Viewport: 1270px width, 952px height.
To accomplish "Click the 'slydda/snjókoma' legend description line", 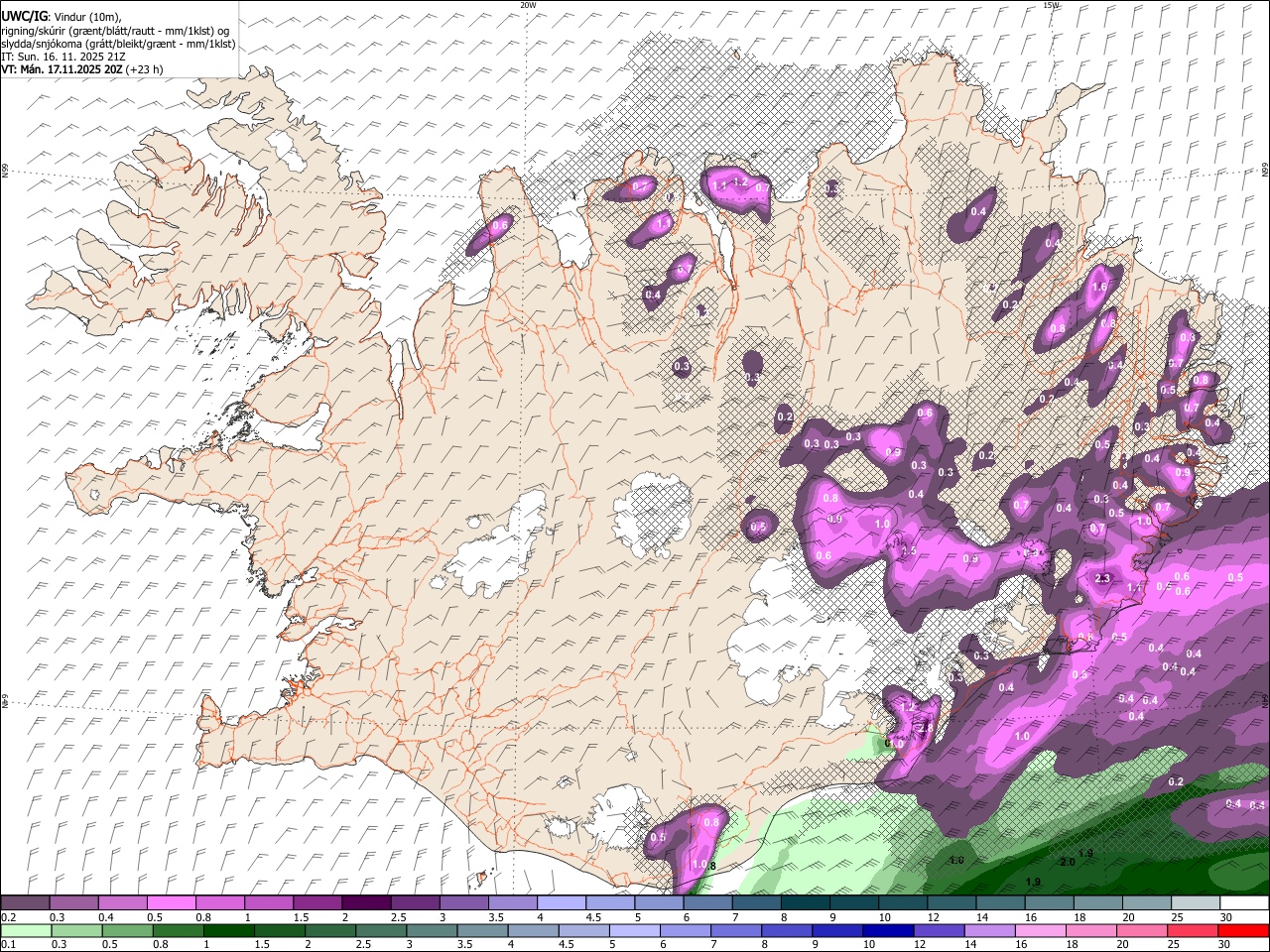I will (x=118, y=44).
